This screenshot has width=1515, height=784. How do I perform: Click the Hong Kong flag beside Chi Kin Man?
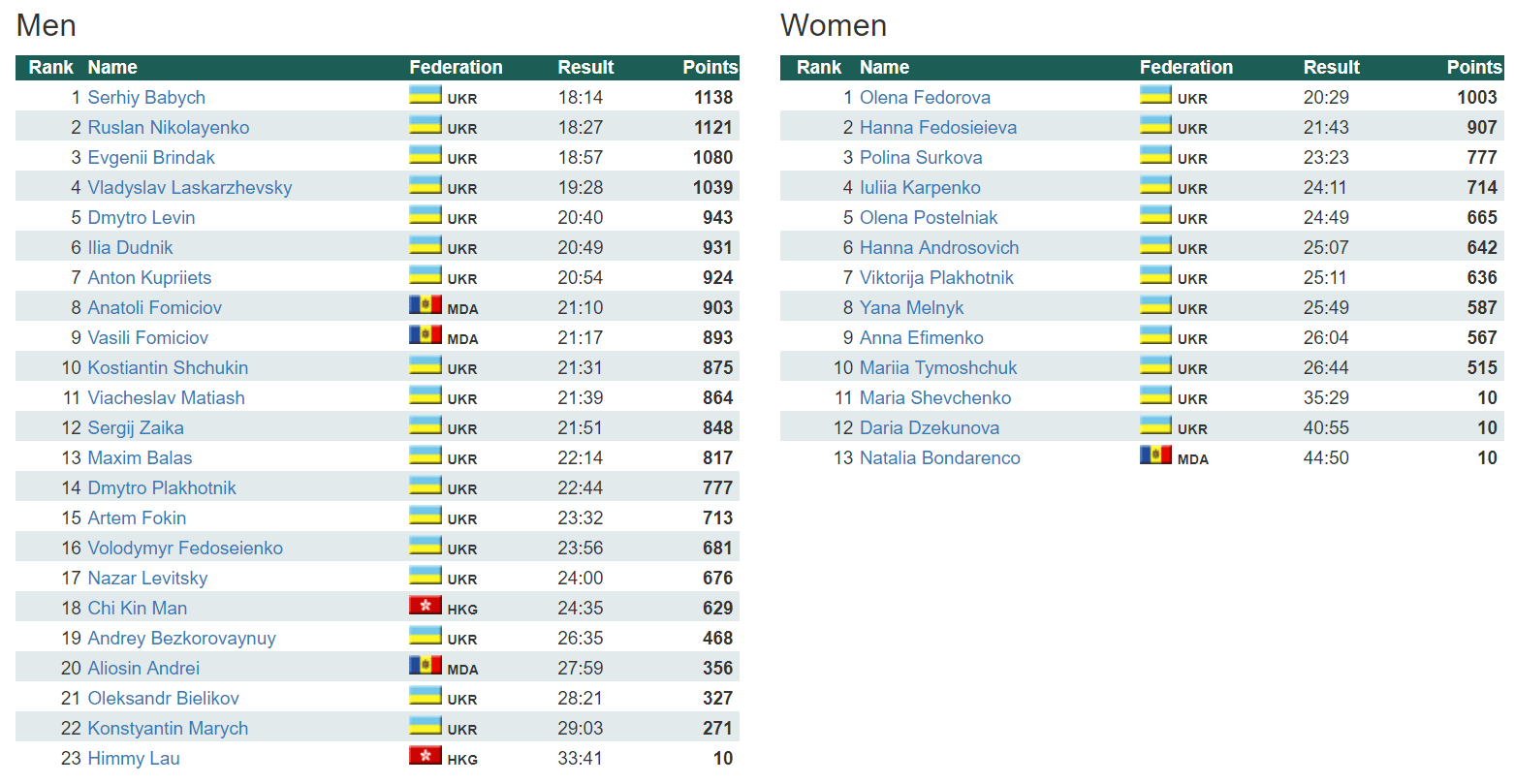point(425,606)
